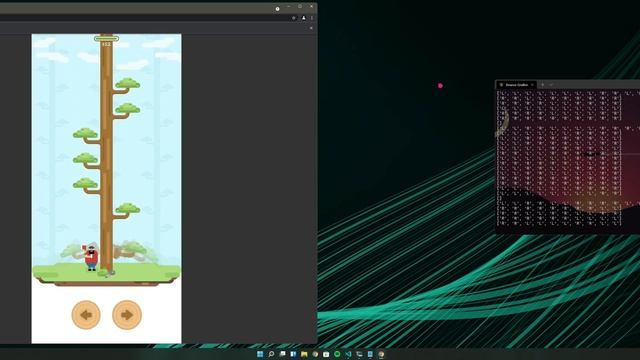
Task: Maximize the browser window
Action: [300, 7]
